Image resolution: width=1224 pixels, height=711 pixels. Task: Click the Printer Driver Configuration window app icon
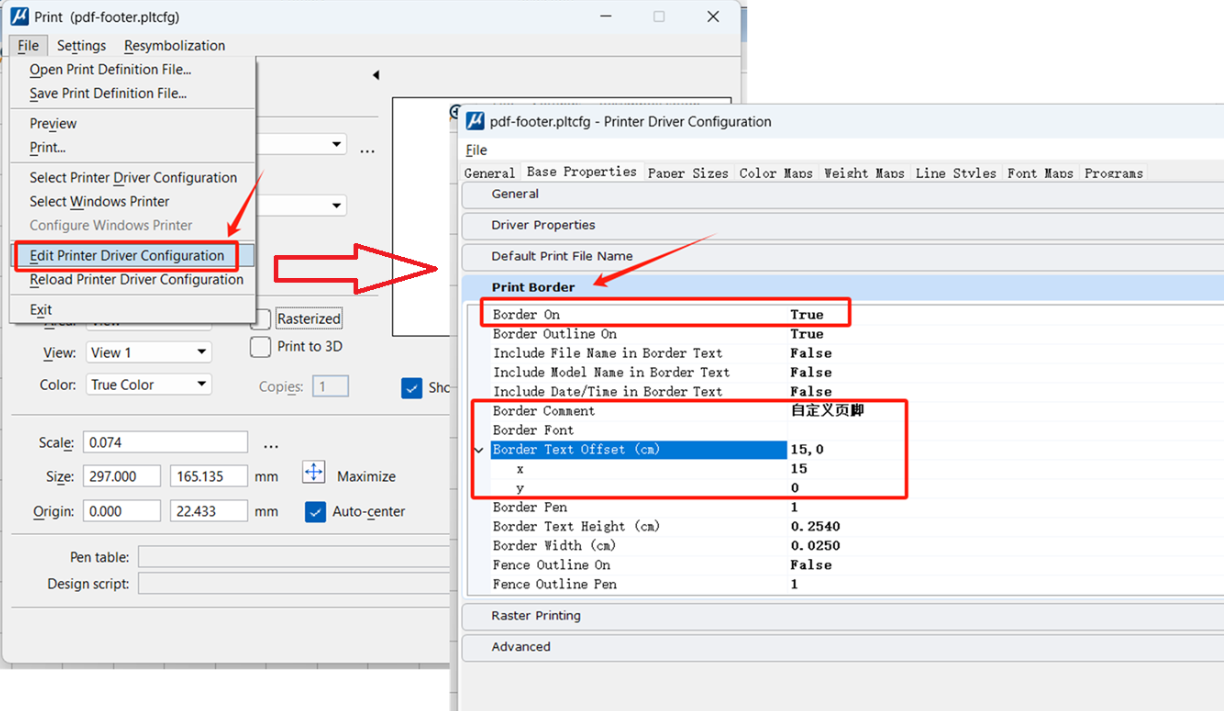coord(476,121)
